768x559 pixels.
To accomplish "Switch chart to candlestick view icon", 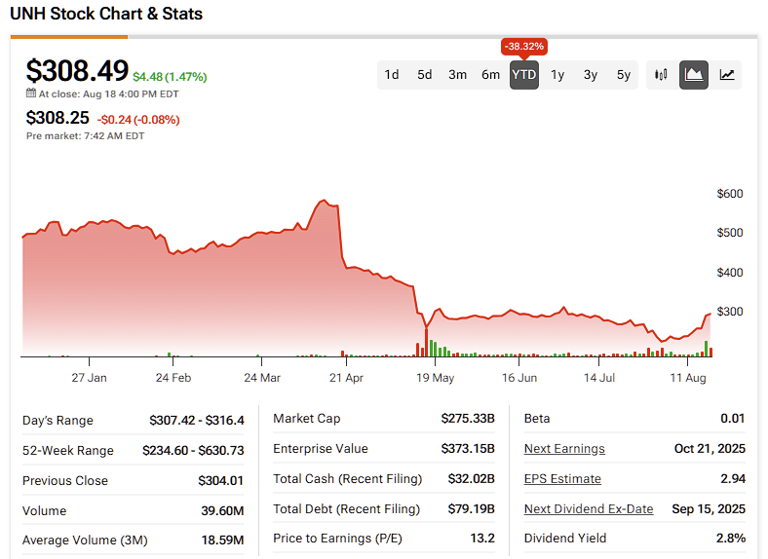I will [x=661, y=74].
